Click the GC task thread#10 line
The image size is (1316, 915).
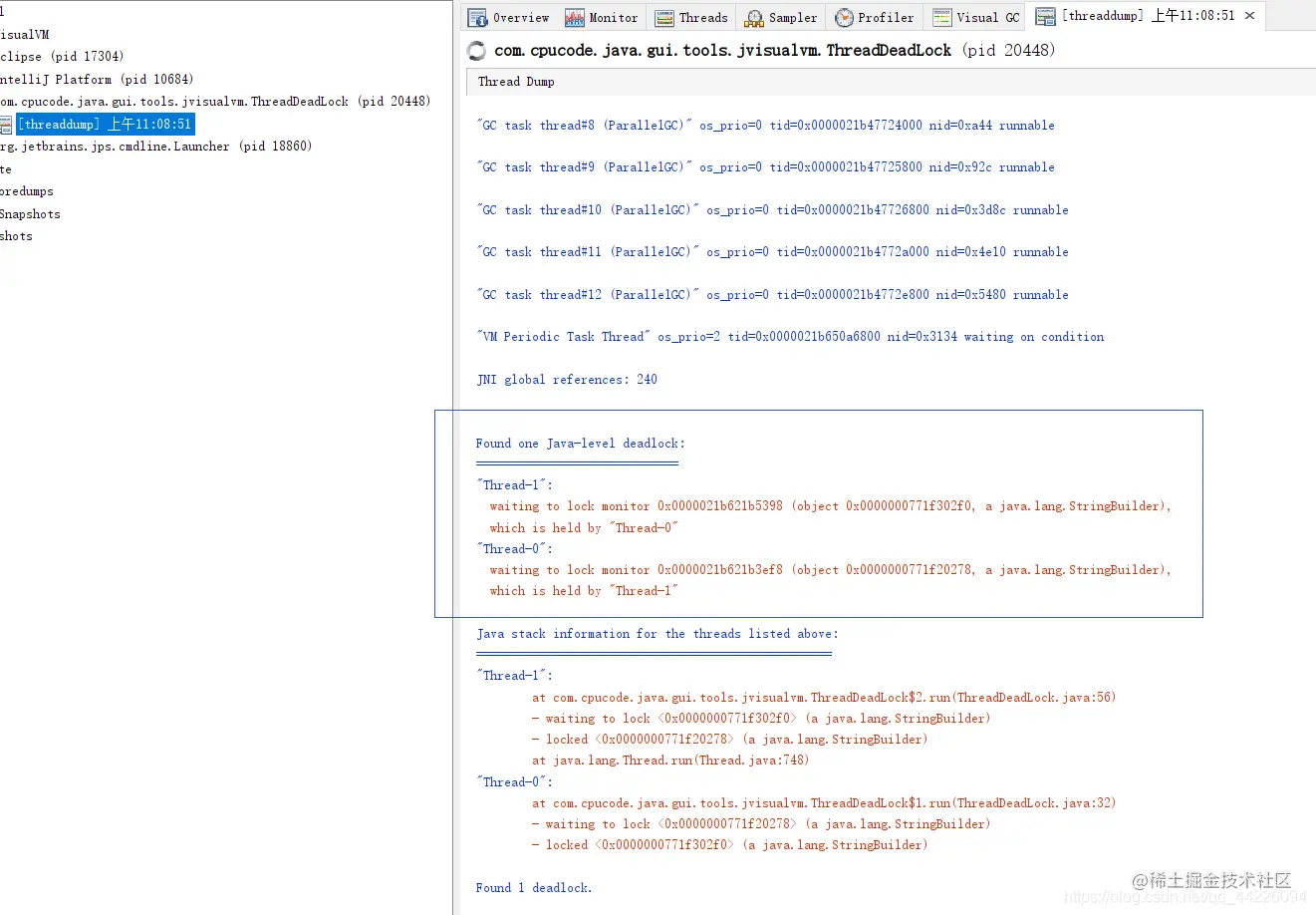pos(772,210)
